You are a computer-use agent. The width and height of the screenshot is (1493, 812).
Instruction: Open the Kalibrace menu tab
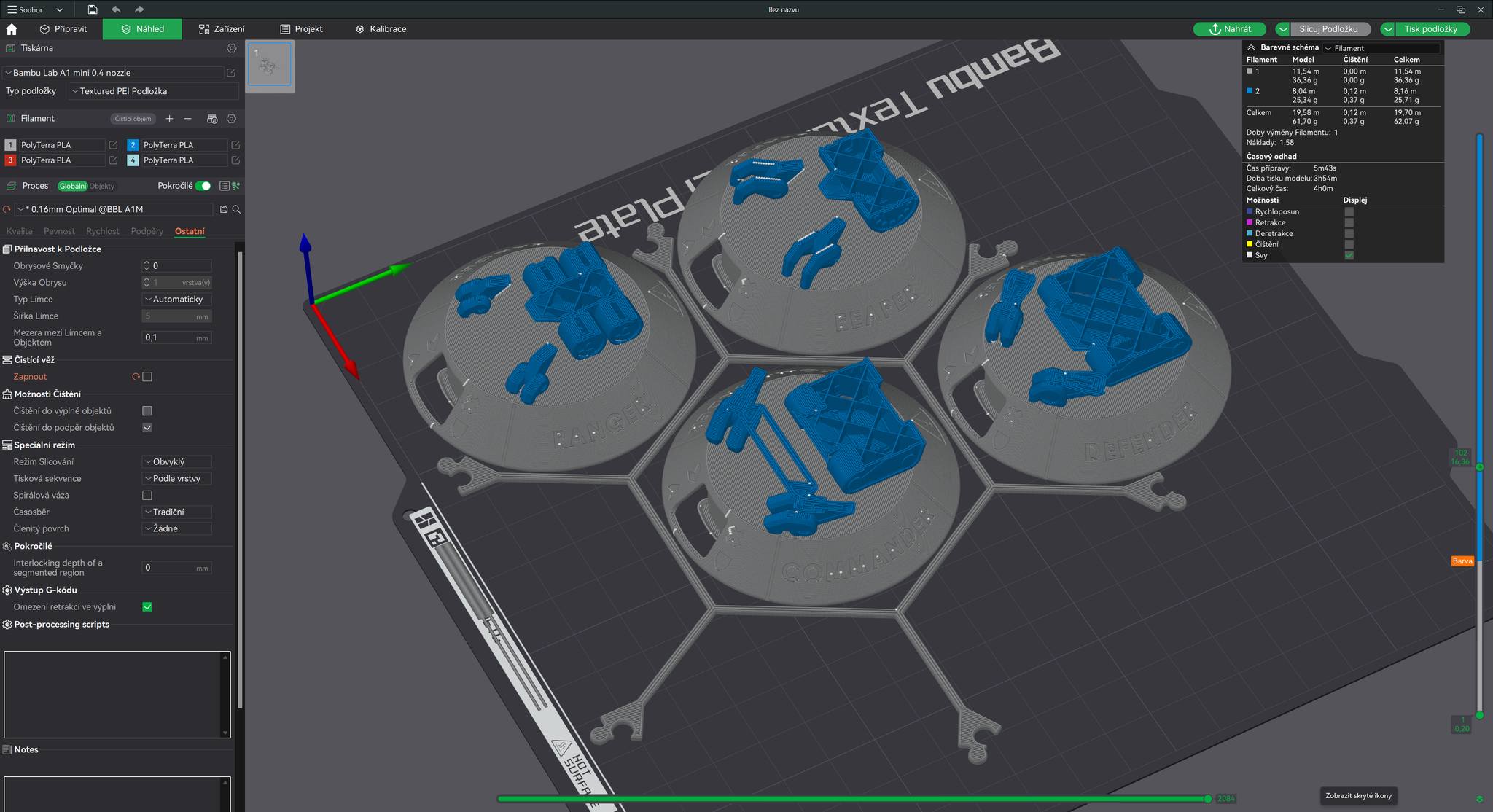pyautogui.click(x=381, y=29)
